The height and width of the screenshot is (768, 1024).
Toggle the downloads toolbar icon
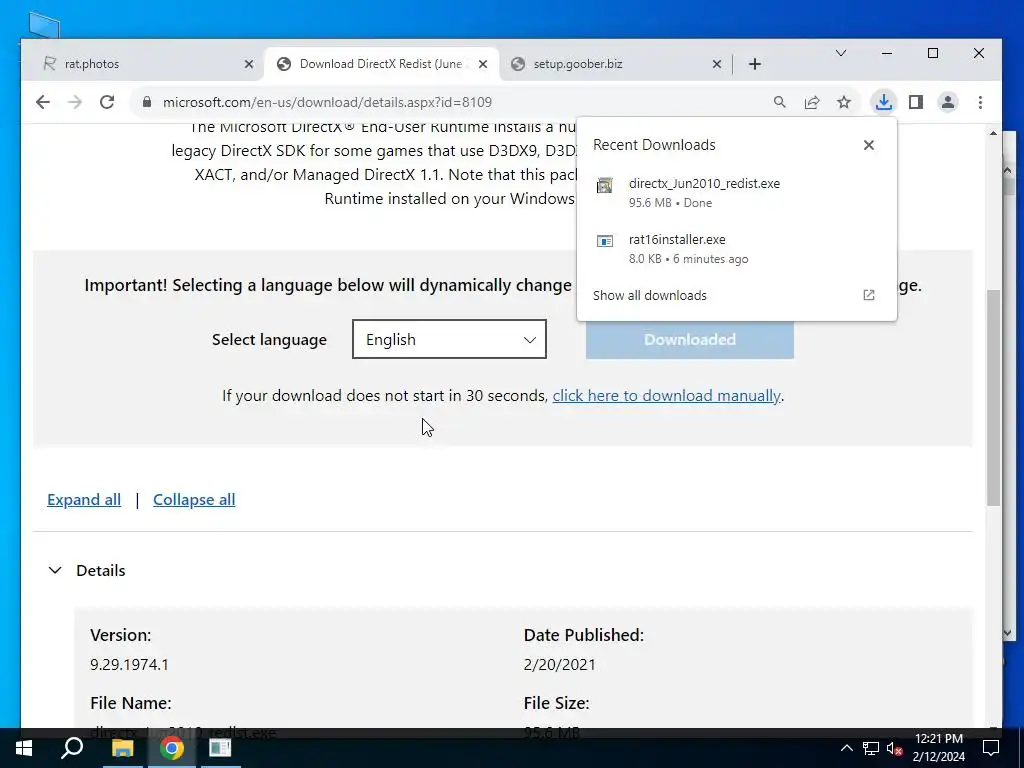point(883,102)
